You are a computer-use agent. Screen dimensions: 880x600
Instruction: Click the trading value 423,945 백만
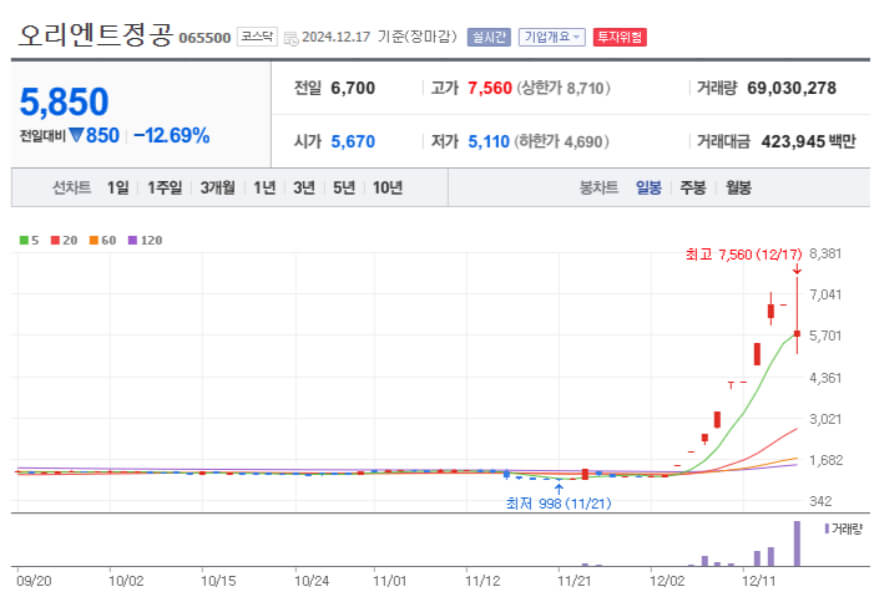[x=808, y=141]
